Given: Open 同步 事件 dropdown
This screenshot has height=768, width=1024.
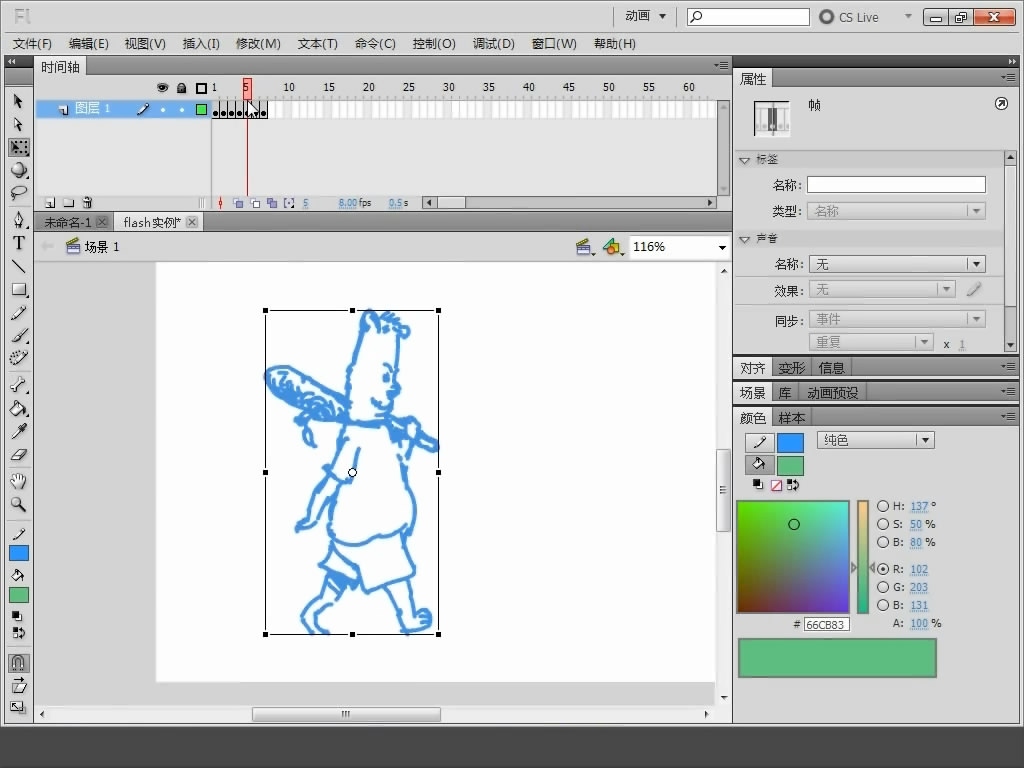Looking at the screenshot, I should (897, 319).
